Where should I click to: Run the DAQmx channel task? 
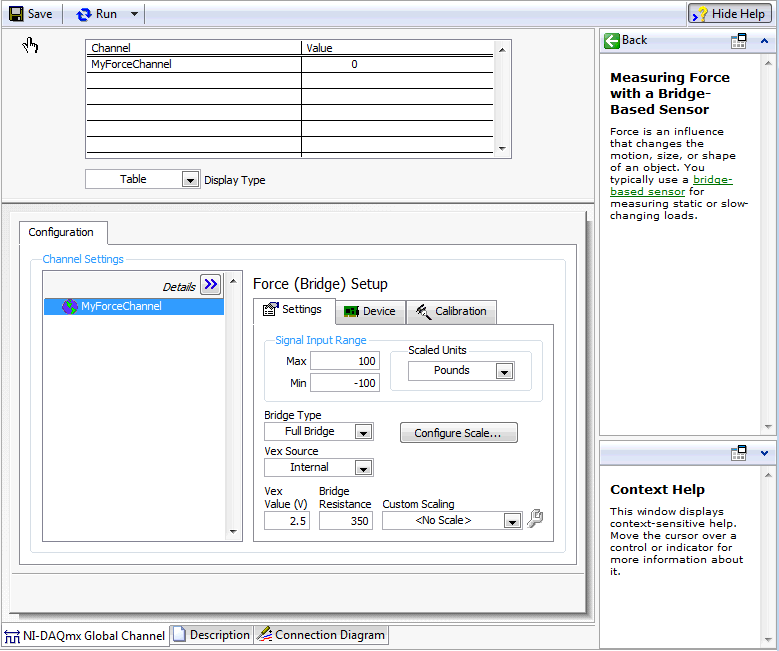click(x=98, y=14)
